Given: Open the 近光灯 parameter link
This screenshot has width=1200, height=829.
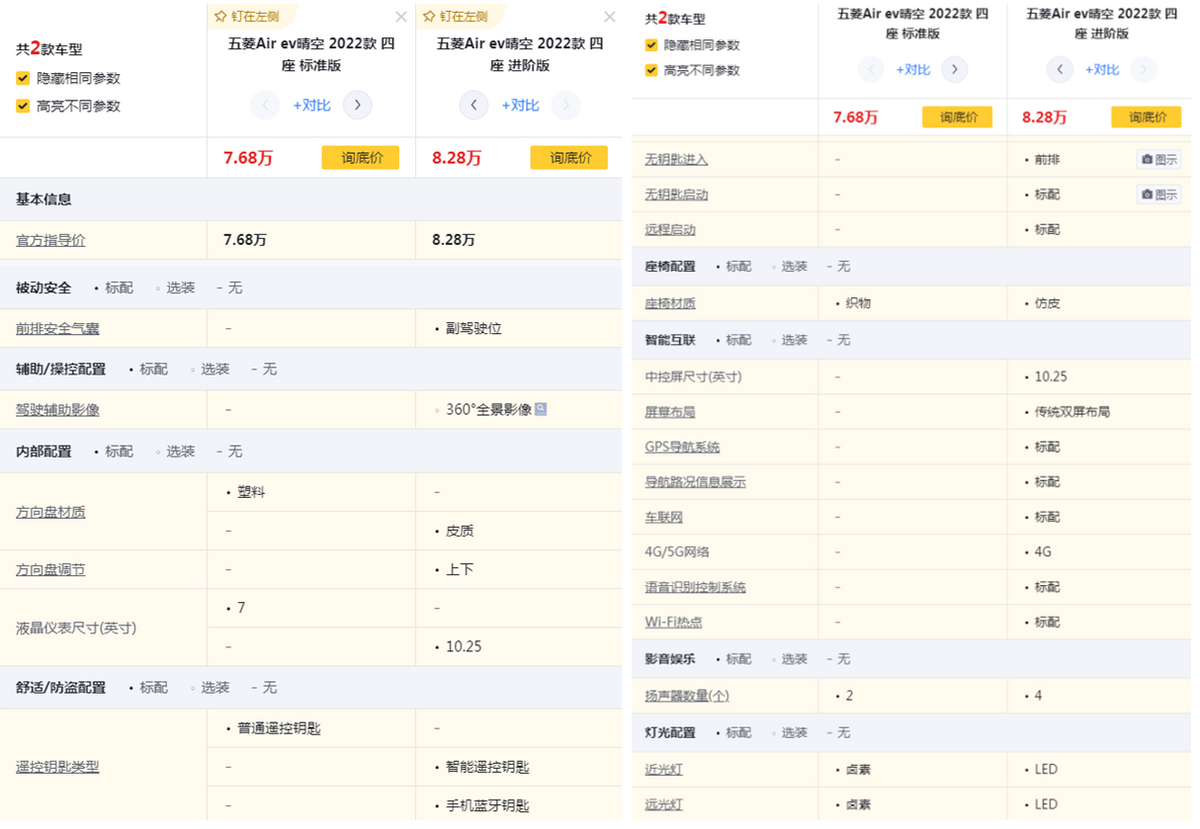Looking at the screenshot, I should pos(664,769).
